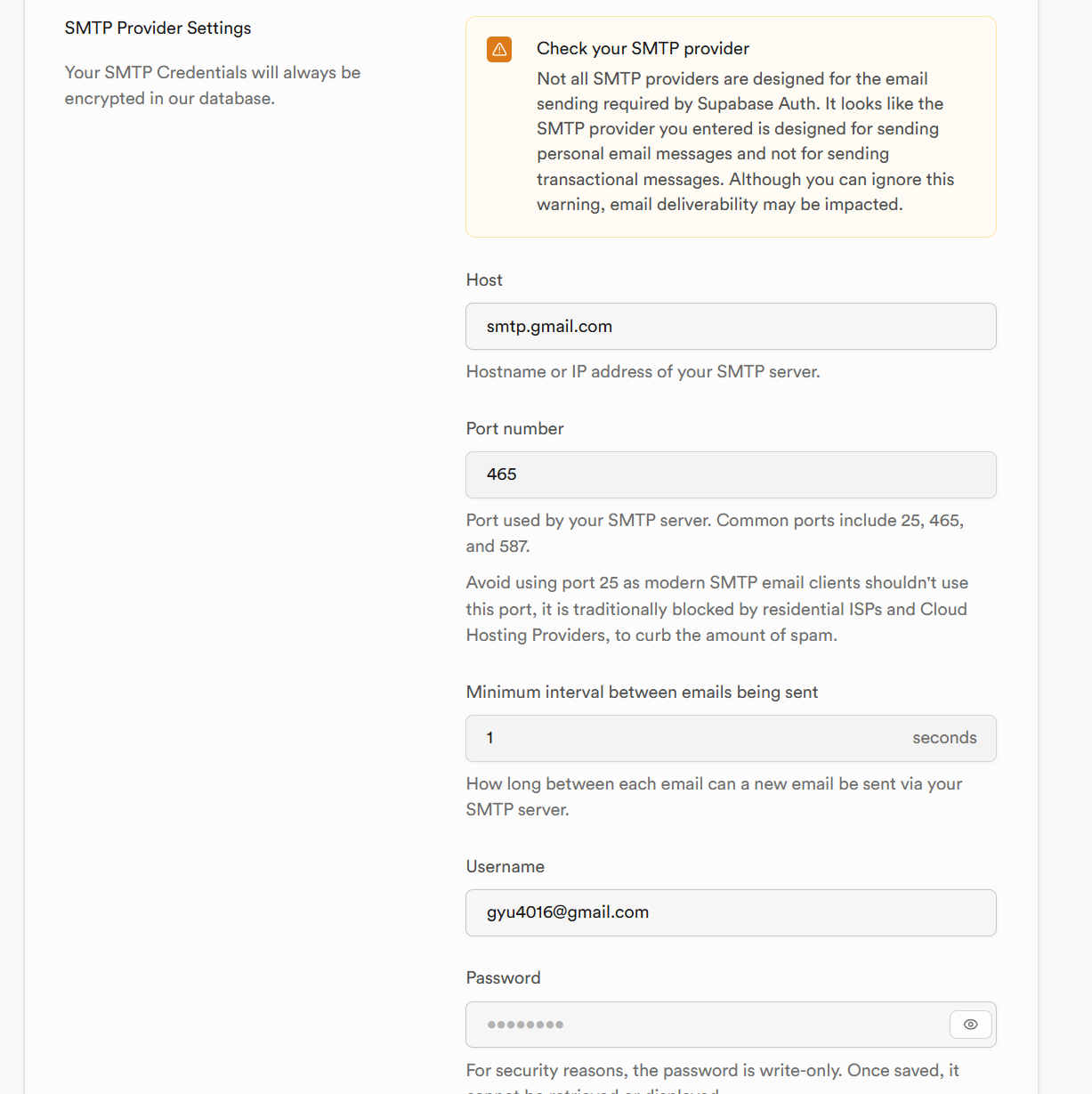Viewport: 1092px width, 1094px height.
Task: Select the minimum interval input box
Action: (x=685, y=738)
